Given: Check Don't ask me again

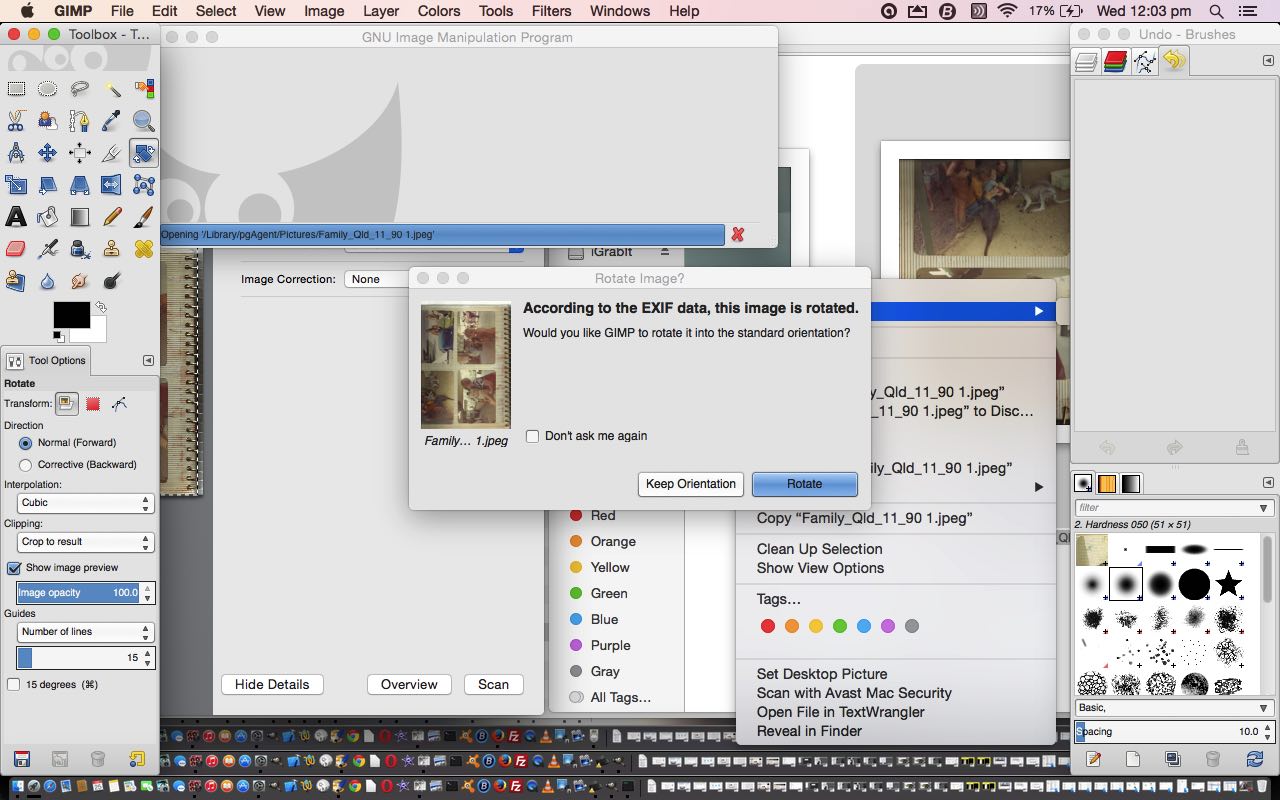Looking at the screenshot, I should click(532, 436).
